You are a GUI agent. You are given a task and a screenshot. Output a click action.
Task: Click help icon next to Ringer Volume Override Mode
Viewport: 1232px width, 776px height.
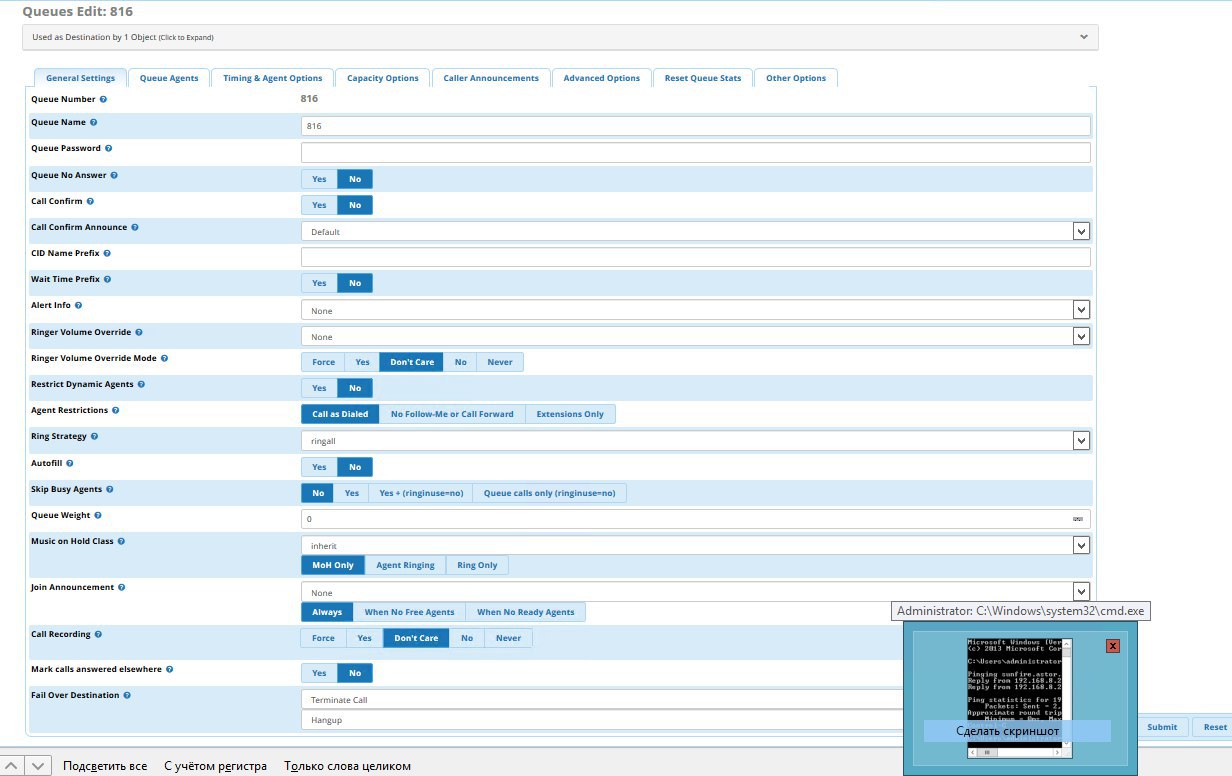164,357
